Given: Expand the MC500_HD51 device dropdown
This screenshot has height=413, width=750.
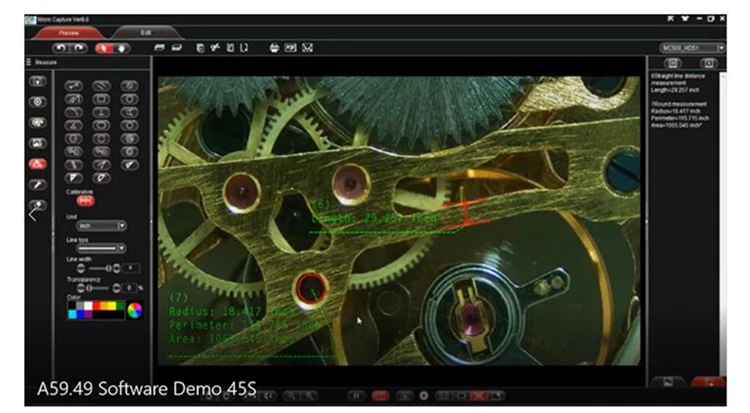Looking at the screenshot, I should (692, 47).
